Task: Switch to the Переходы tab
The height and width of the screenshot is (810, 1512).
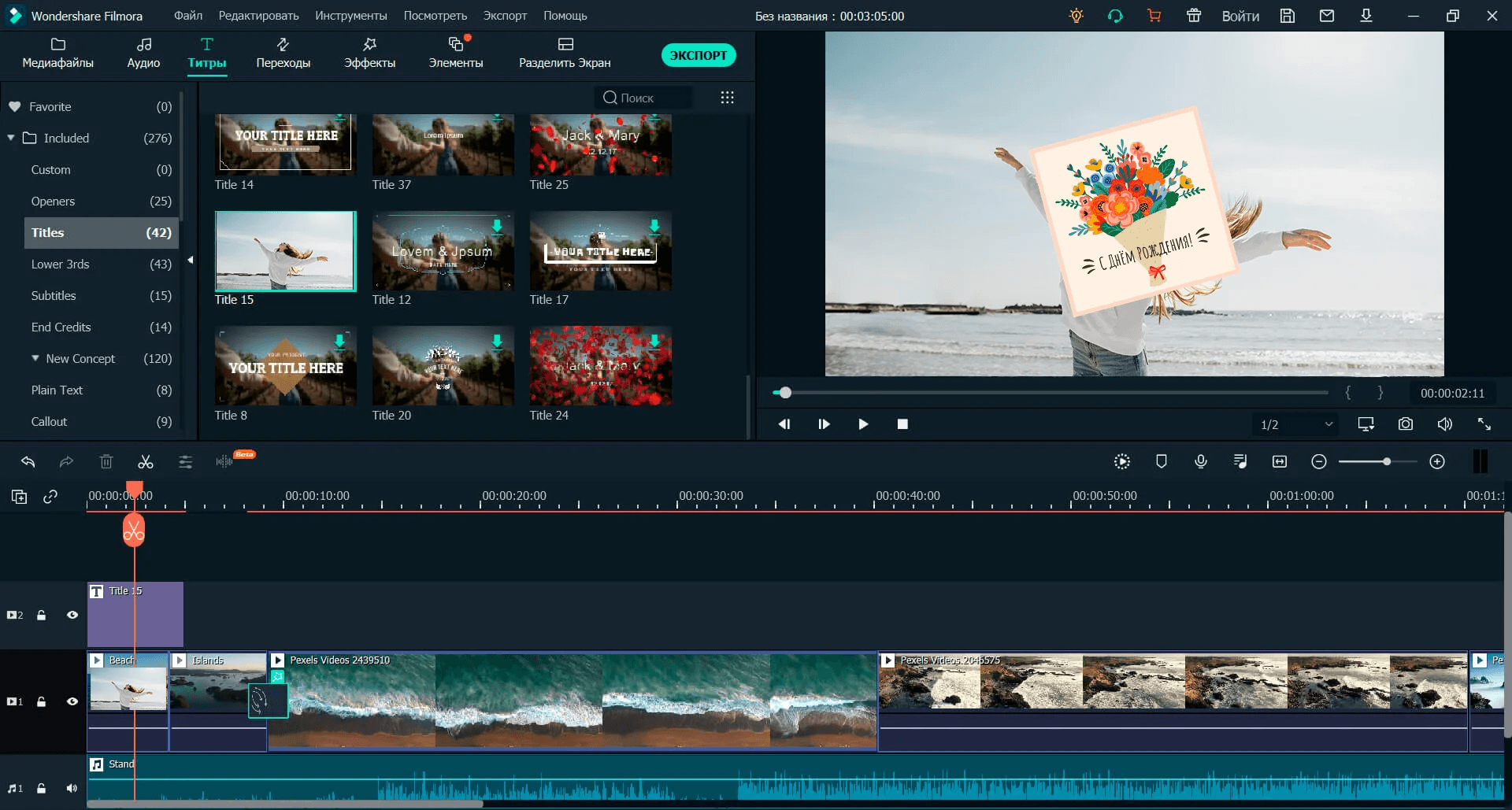Action: pos(283,53)
